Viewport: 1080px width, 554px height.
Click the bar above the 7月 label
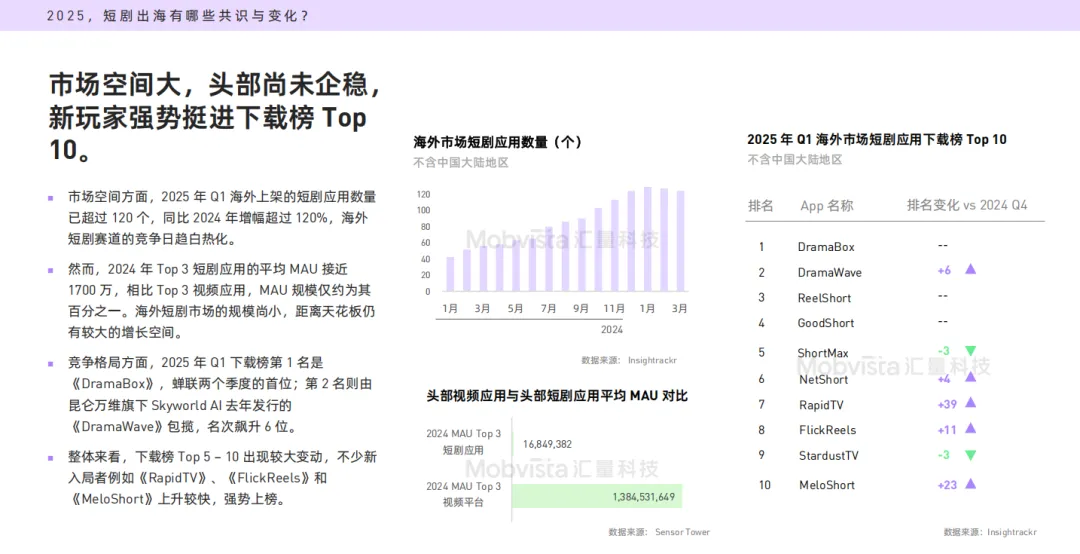549,259
